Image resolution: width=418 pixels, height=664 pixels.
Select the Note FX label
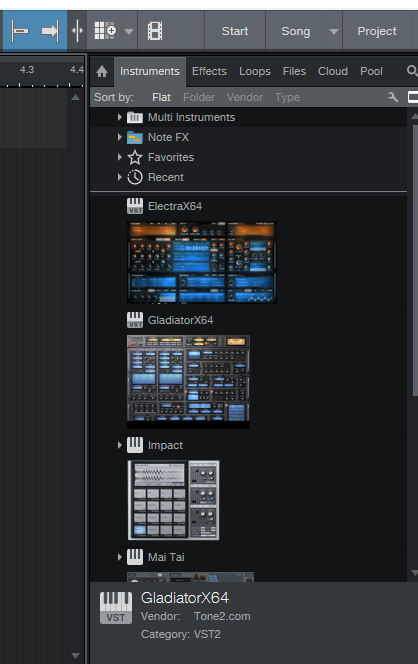pyautogui.click(x=168, y=137)
